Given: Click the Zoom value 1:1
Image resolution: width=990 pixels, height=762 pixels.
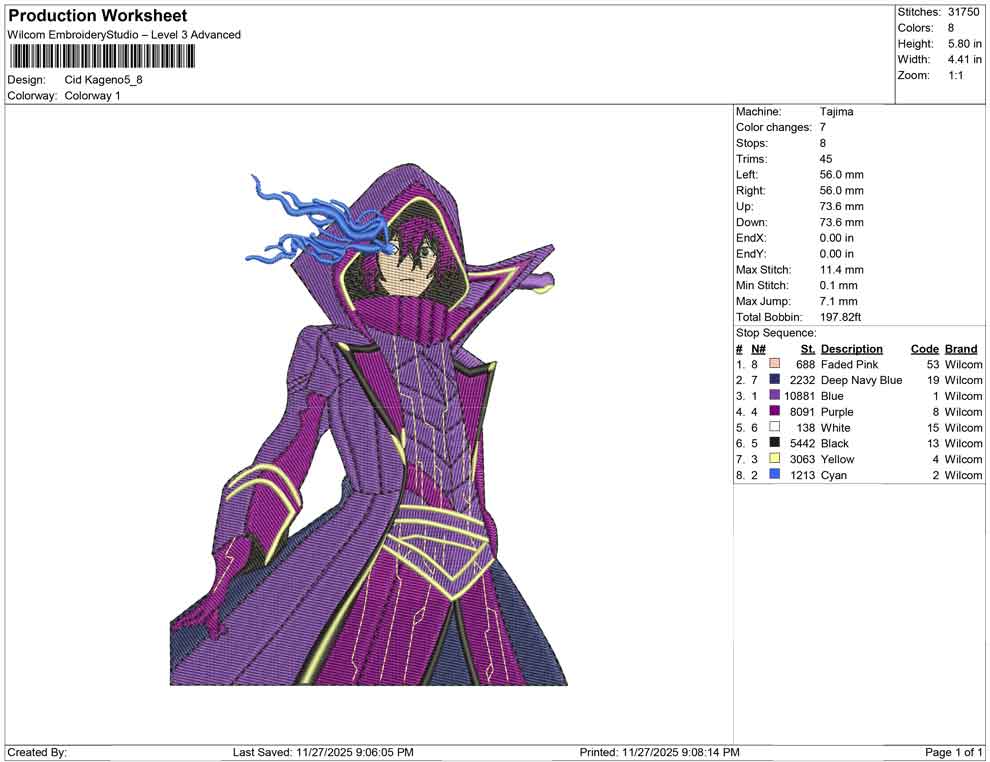Looking at the screenshot, I should [x=956, y=75].
